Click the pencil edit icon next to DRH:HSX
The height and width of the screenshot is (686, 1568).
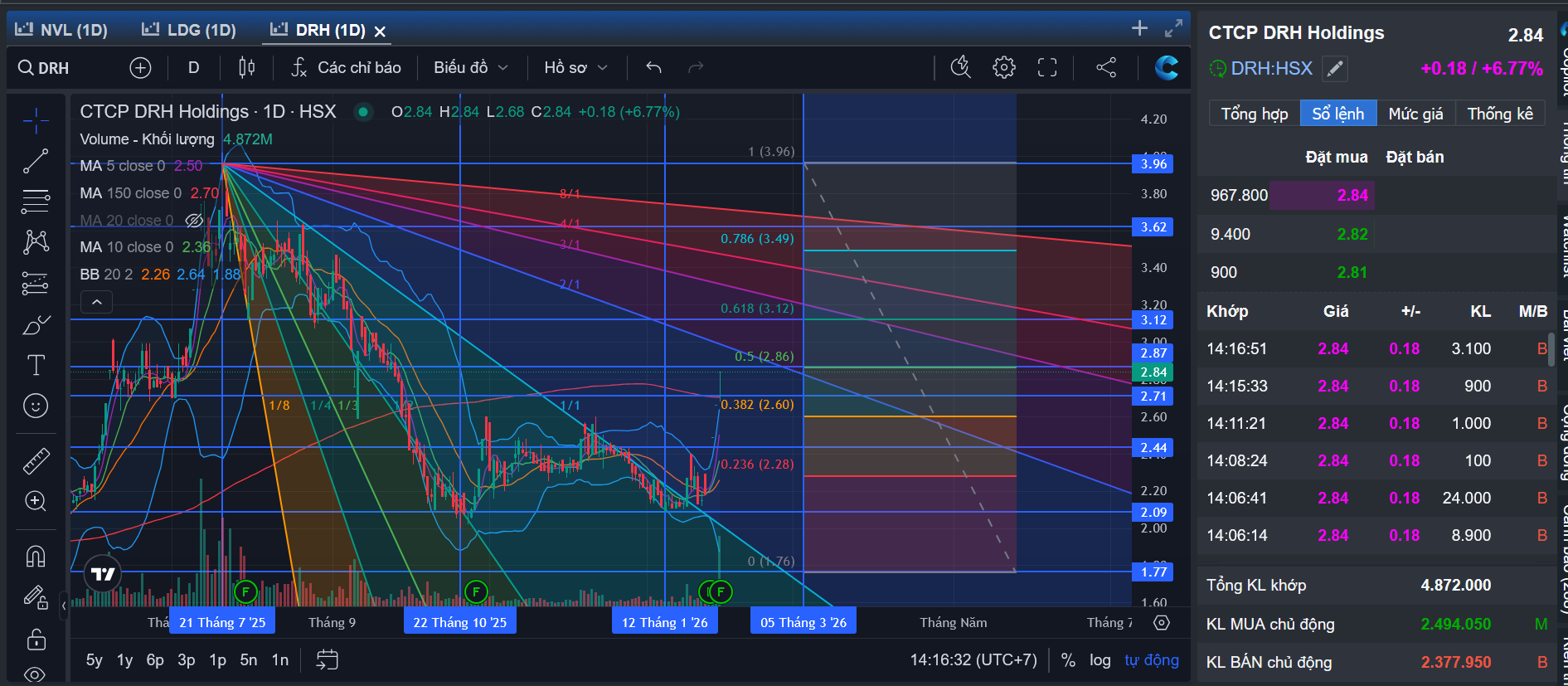coord(1335,69)
